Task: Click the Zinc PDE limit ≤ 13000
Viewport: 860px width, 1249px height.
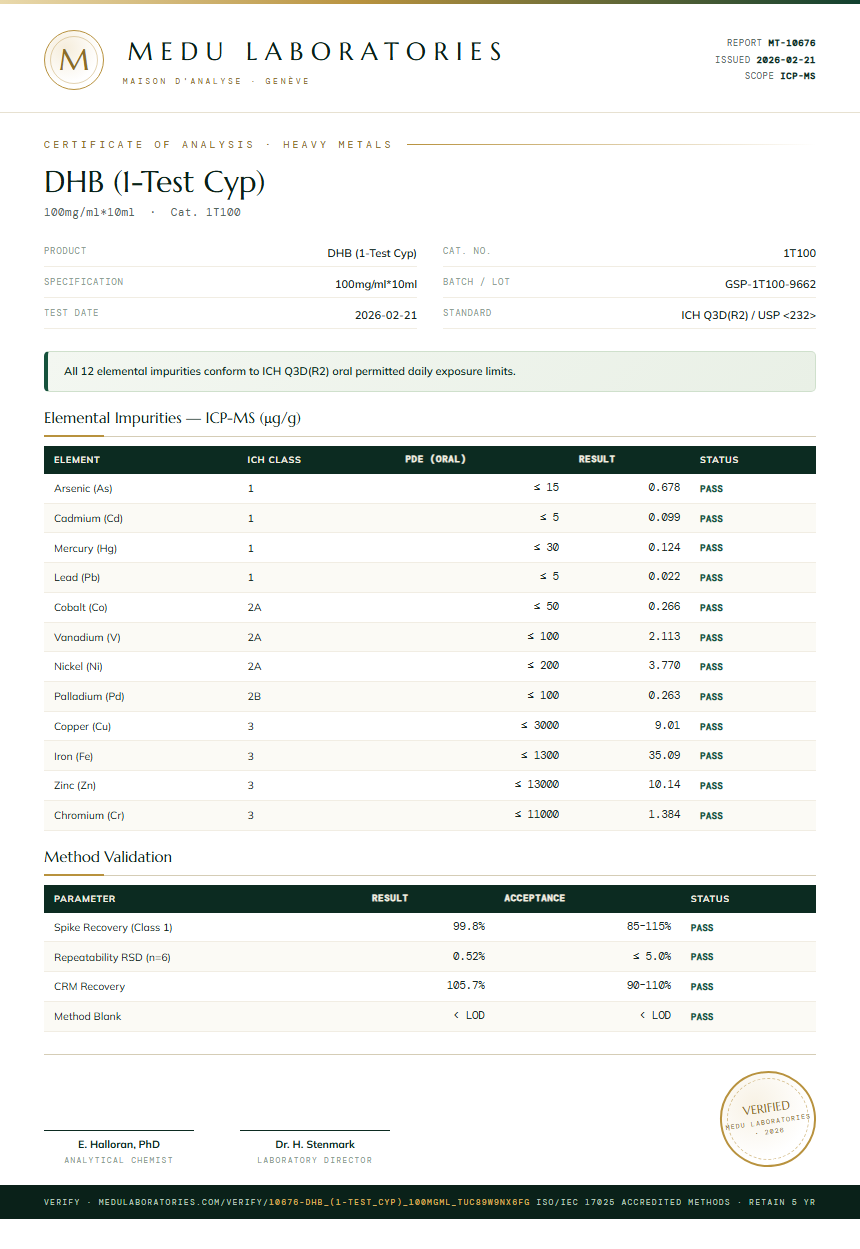Action: pyautogui.click(x=537, y=785)
